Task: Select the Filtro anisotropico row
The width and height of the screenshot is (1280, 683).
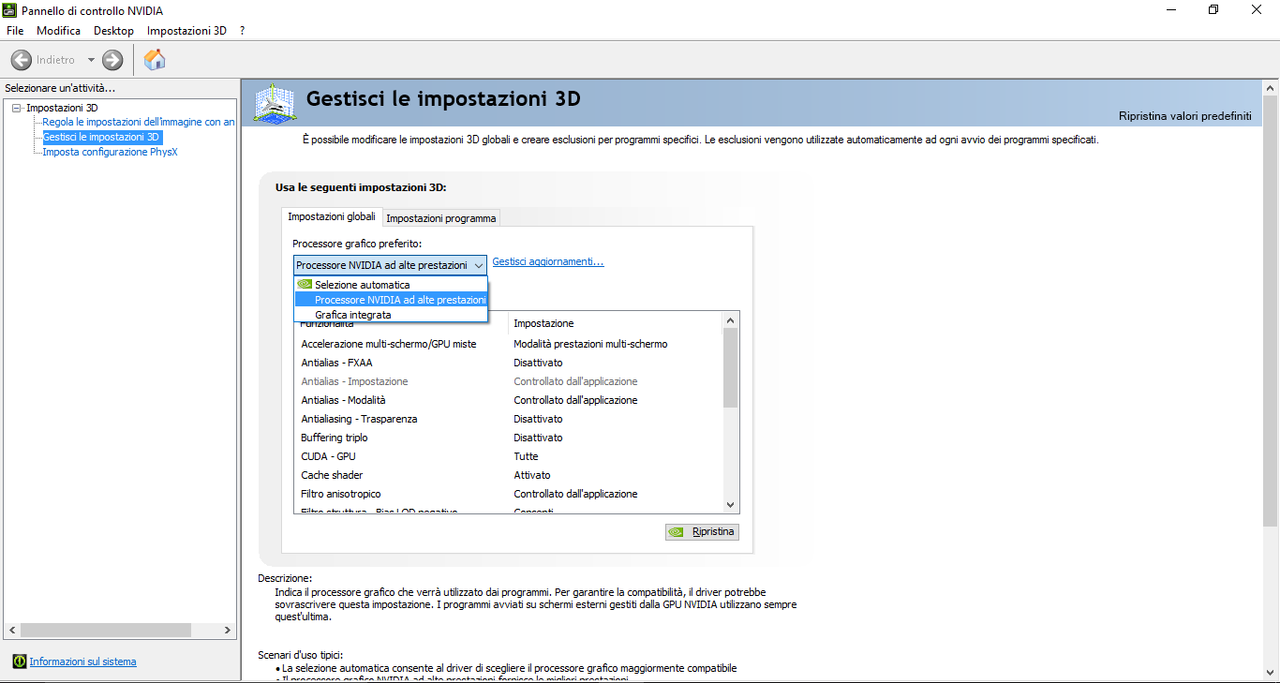Action: (509, 494)
